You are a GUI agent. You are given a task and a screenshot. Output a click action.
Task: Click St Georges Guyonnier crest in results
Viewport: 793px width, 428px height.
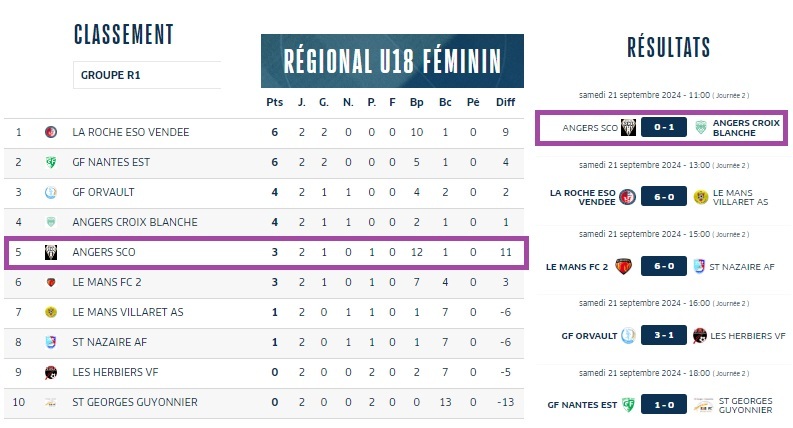[x=700, y=405]
